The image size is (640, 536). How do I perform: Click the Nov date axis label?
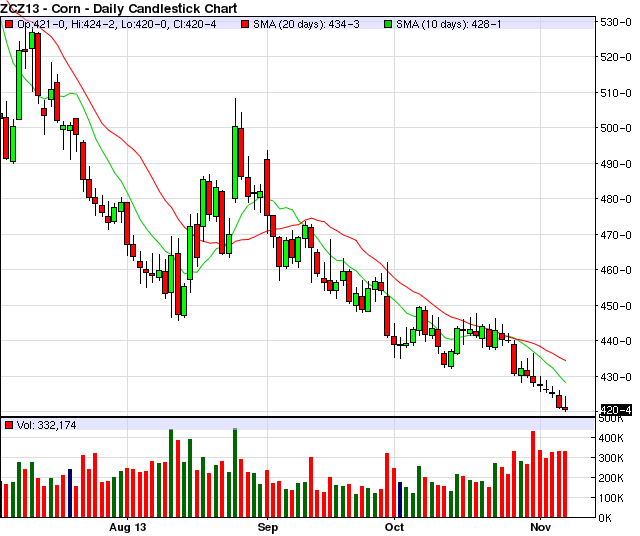[x=540, y=527]
